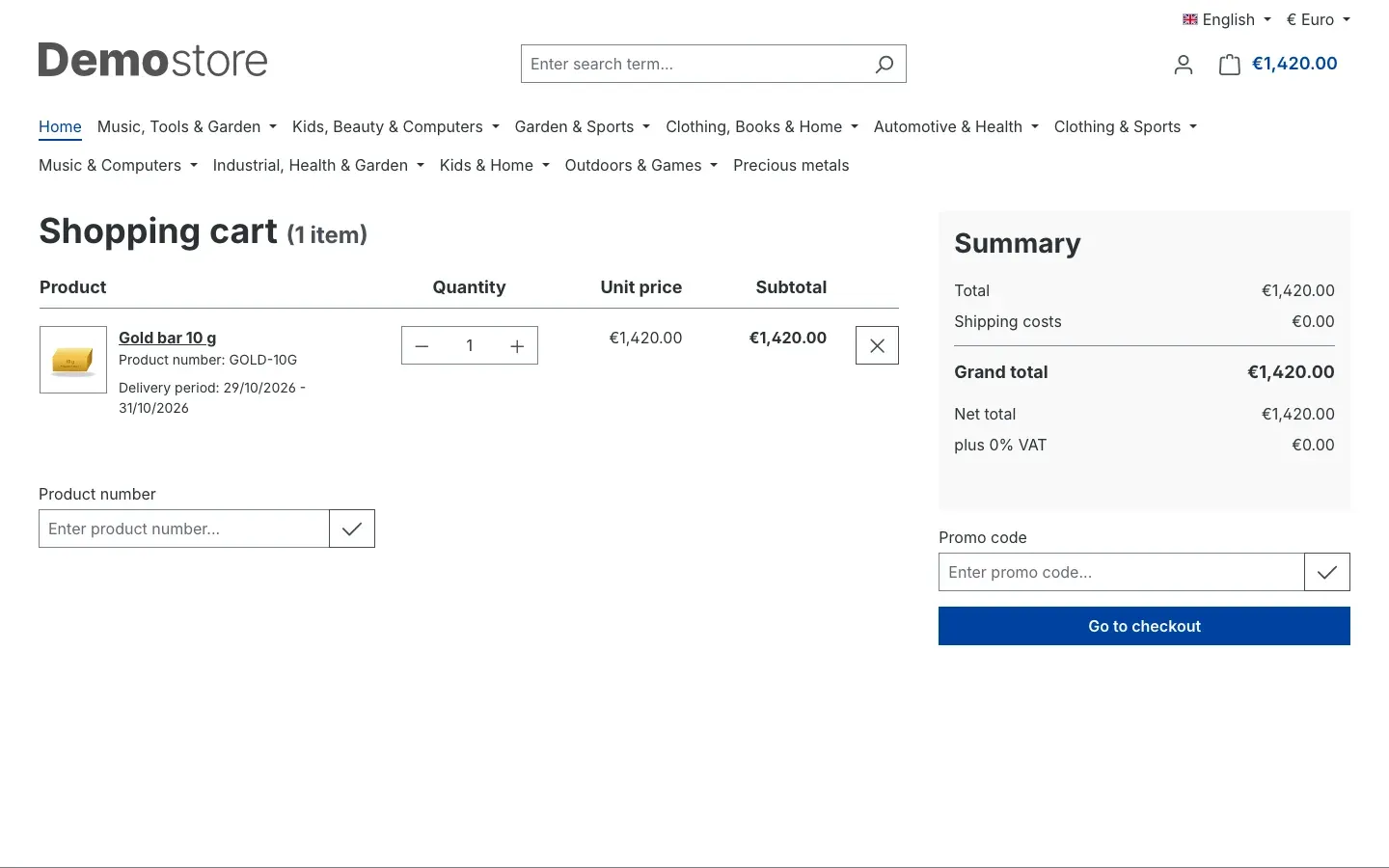This screenshot has height=868, width=1389.
Task: Apply promo code with checkmark button
Action: [1327, 572]
